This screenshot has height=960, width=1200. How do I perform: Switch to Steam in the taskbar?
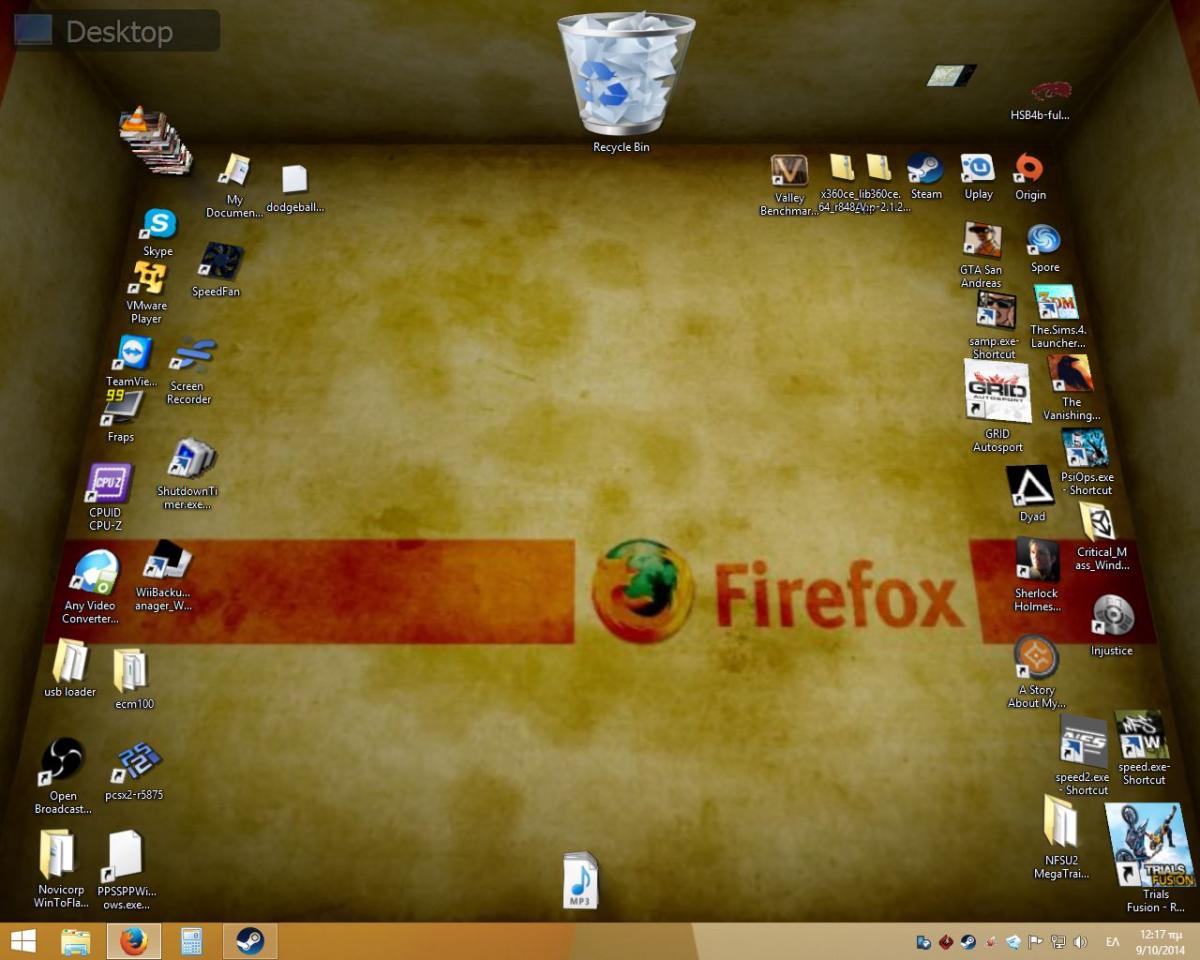tap(249, 941)
